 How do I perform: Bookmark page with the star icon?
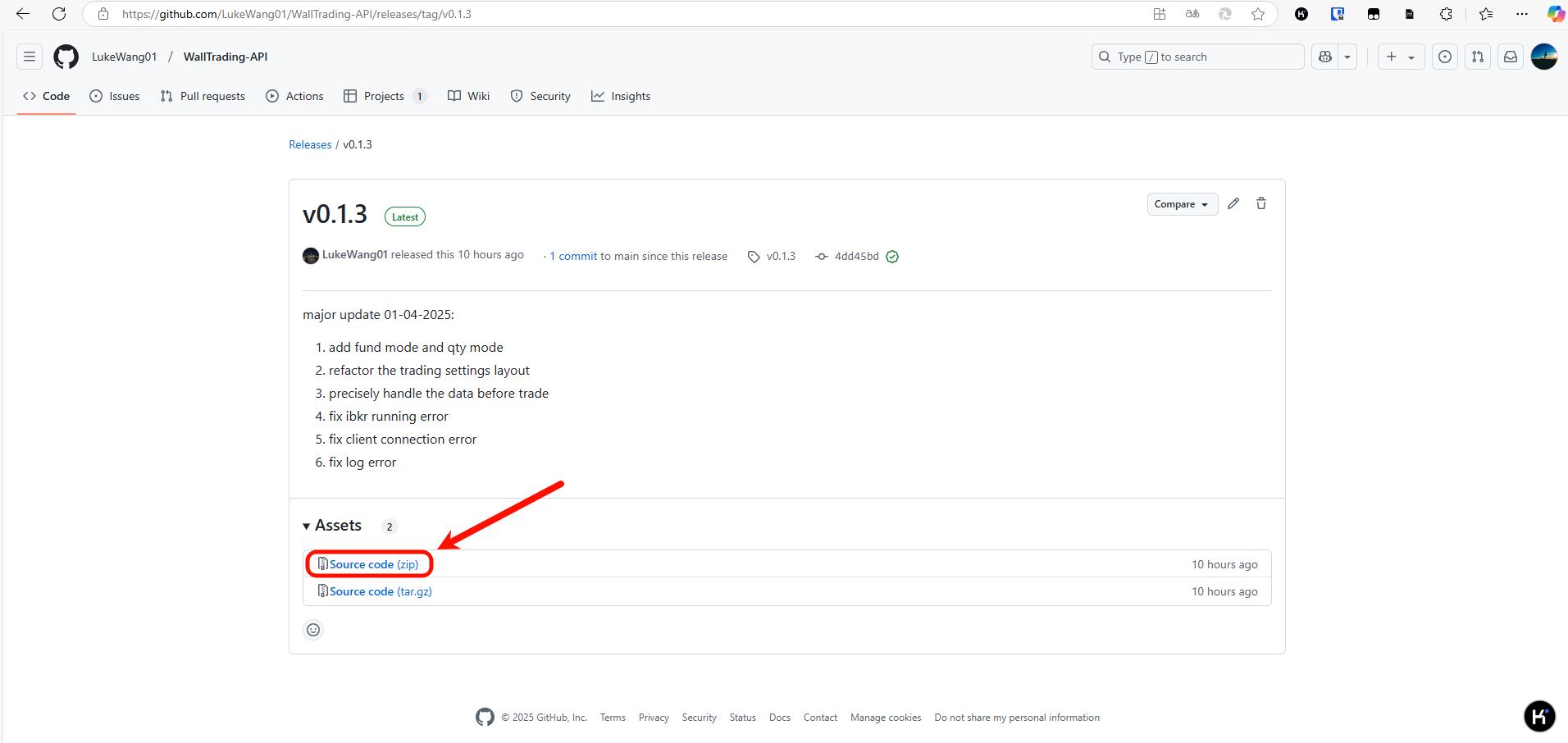point(1258,14)
